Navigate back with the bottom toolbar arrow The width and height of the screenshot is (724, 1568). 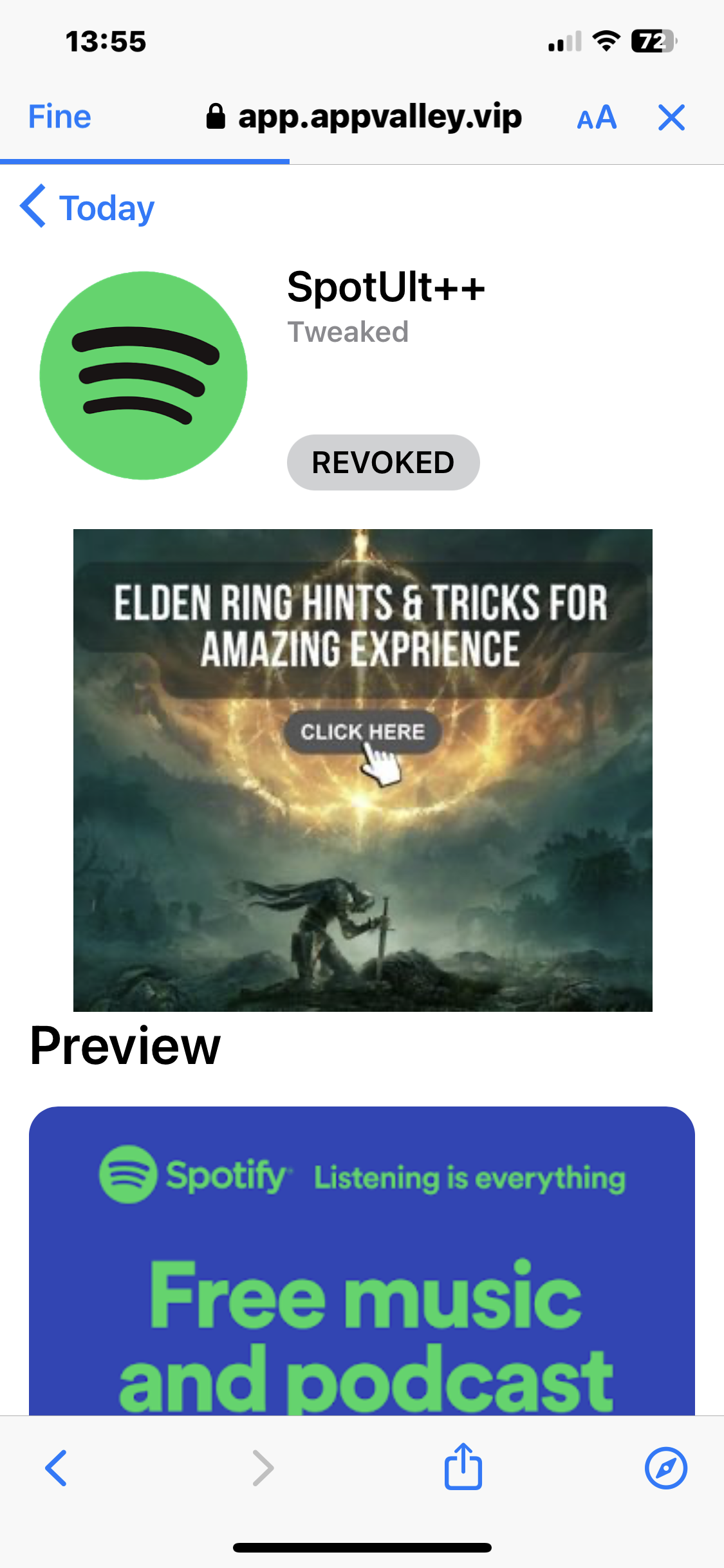tap(56, 1468)
